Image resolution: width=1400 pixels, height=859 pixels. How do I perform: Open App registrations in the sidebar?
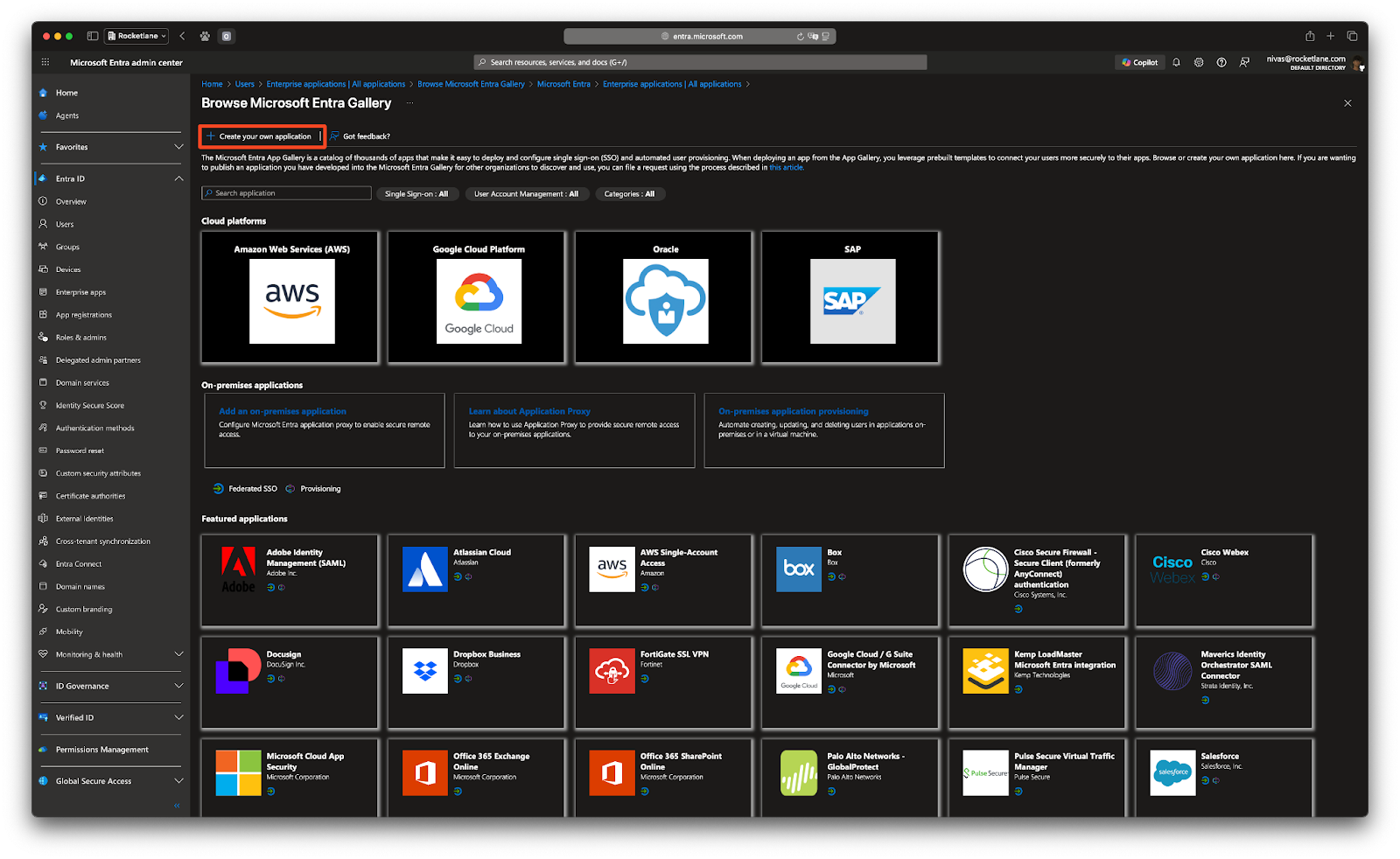coord(84,315)
